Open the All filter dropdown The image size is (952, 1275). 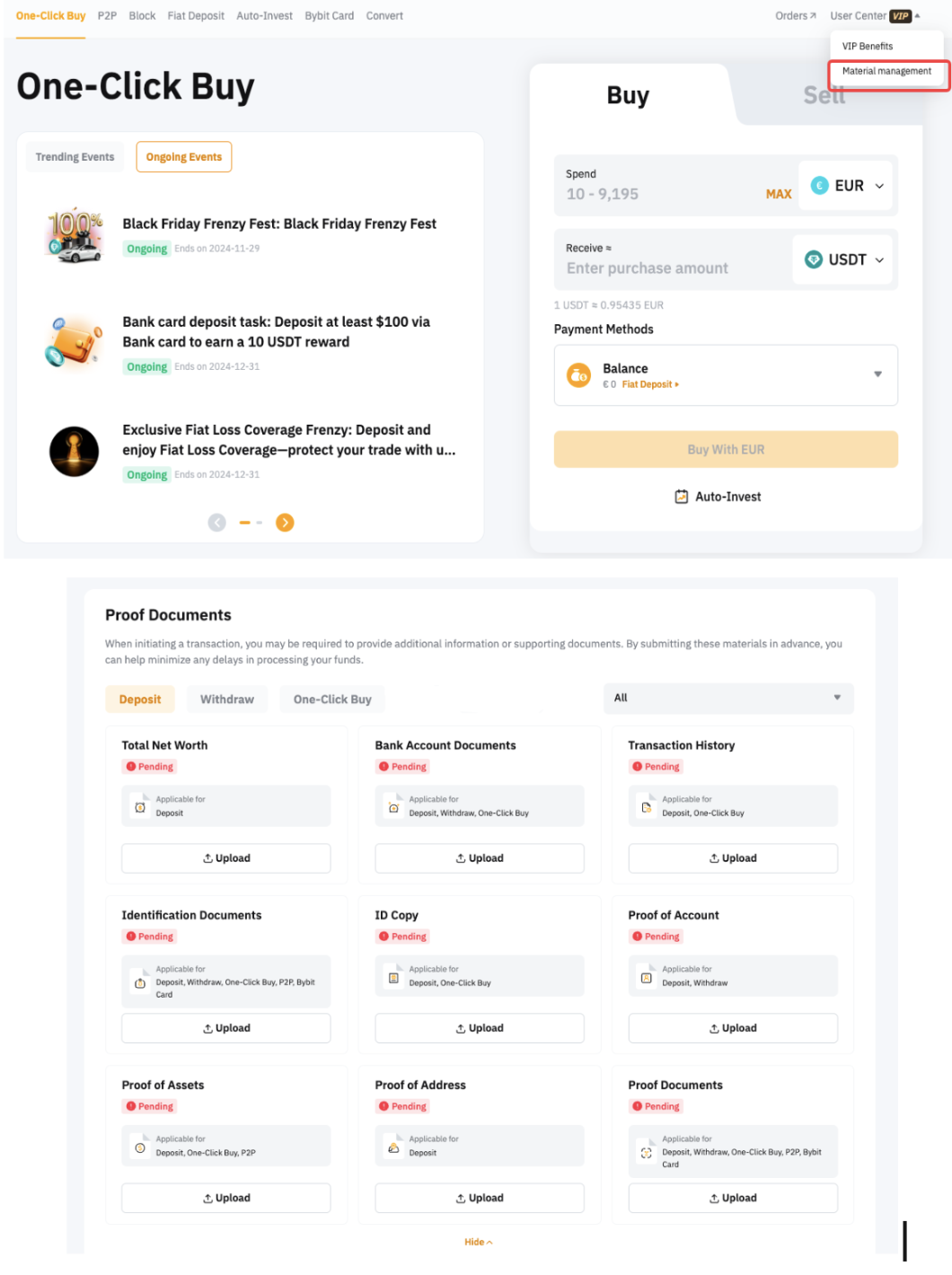(x=727, y=698)
